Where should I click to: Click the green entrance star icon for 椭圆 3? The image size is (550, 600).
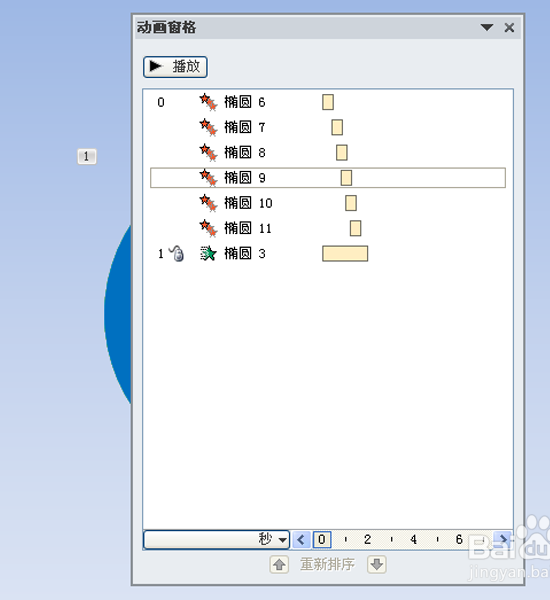tap(208, 254)
